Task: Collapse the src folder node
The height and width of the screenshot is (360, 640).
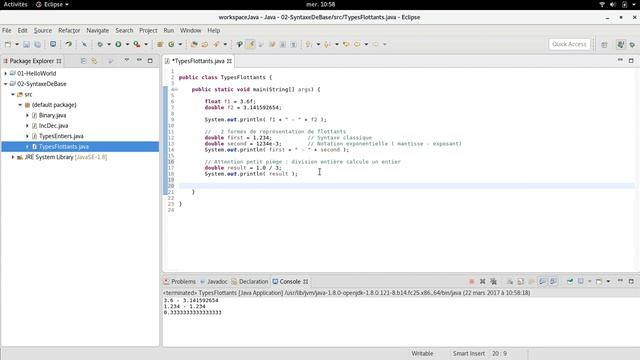Action: [13, 94]
